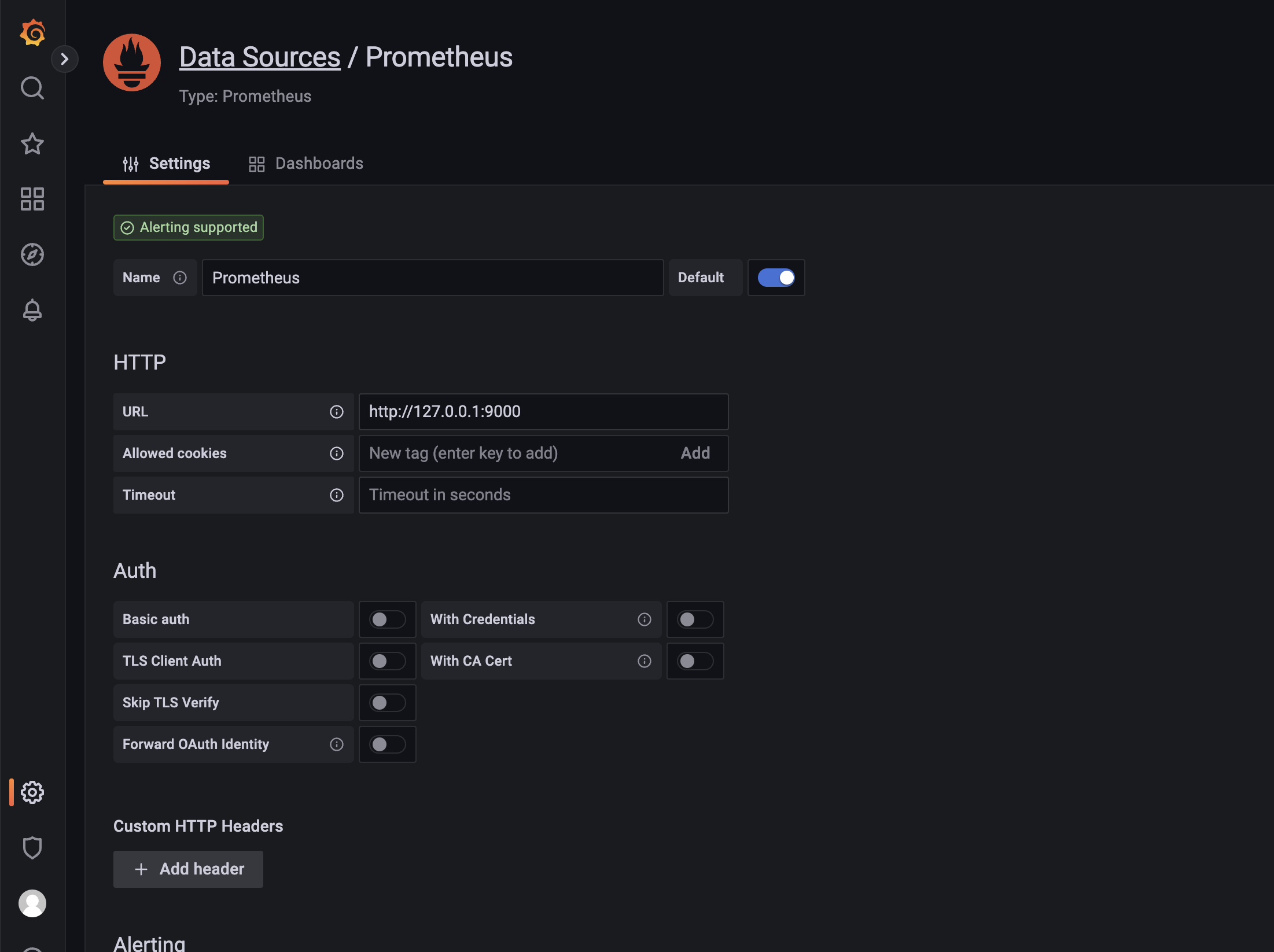Viewport: 1274px width, 952px height.
Task: Click the Alerting supported badge
Action: (x=189, y=227)
